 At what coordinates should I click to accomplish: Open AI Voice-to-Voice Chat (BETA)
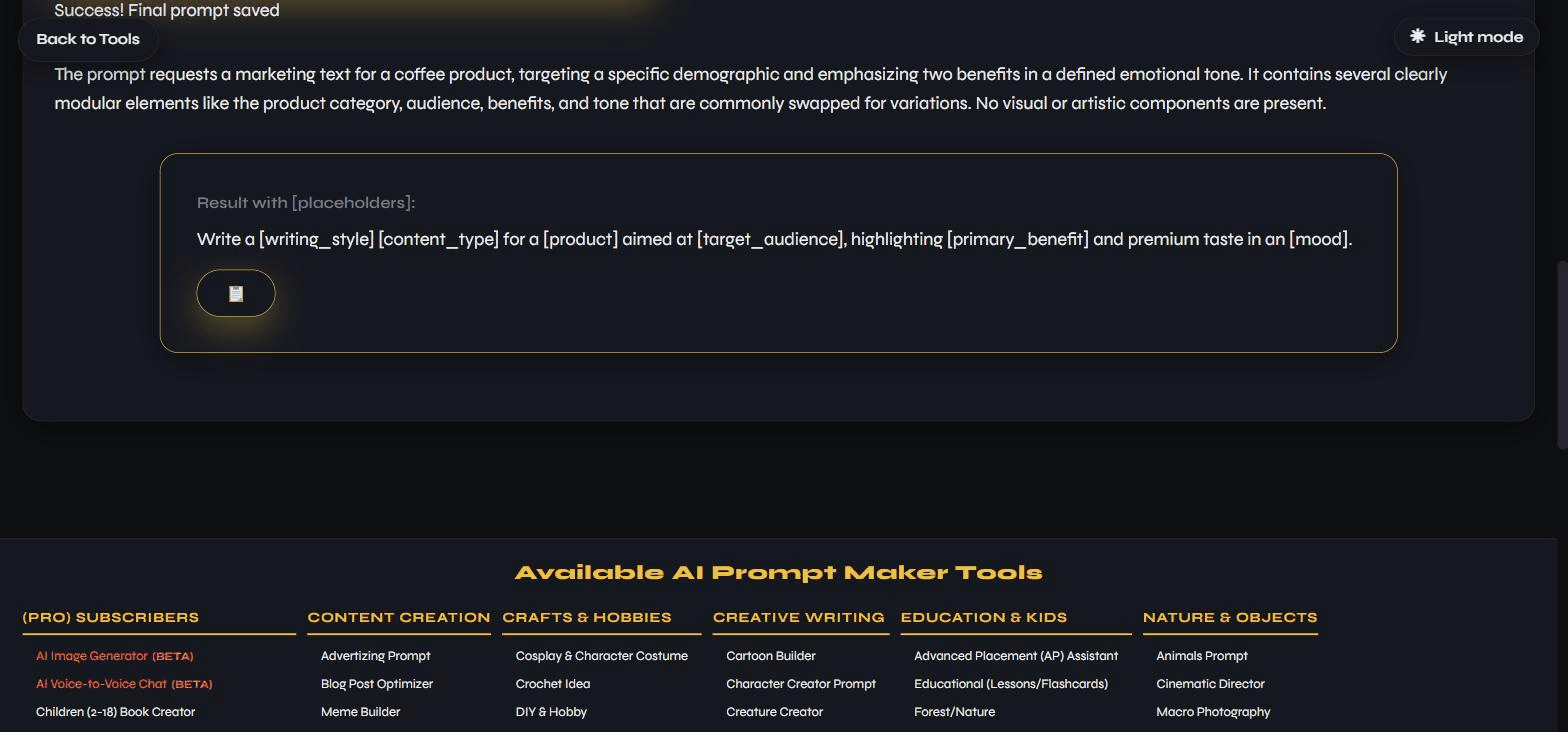click(x=124, y=684)
